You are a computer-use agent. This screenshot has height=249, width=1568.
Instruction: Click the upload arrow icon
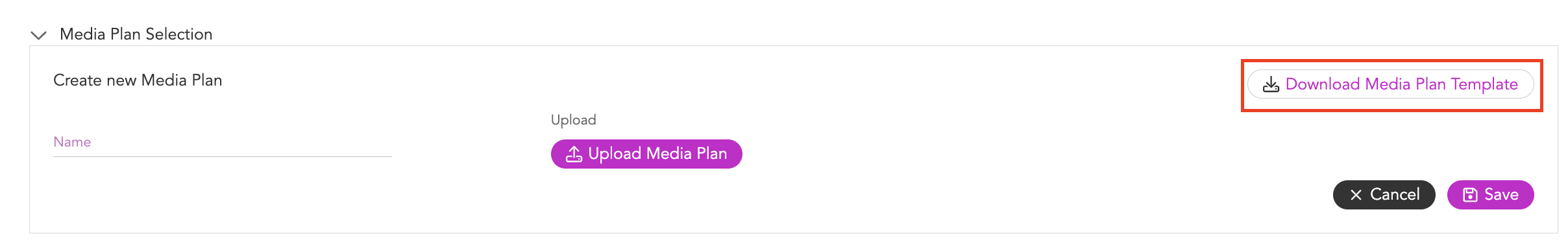[574, 154]
